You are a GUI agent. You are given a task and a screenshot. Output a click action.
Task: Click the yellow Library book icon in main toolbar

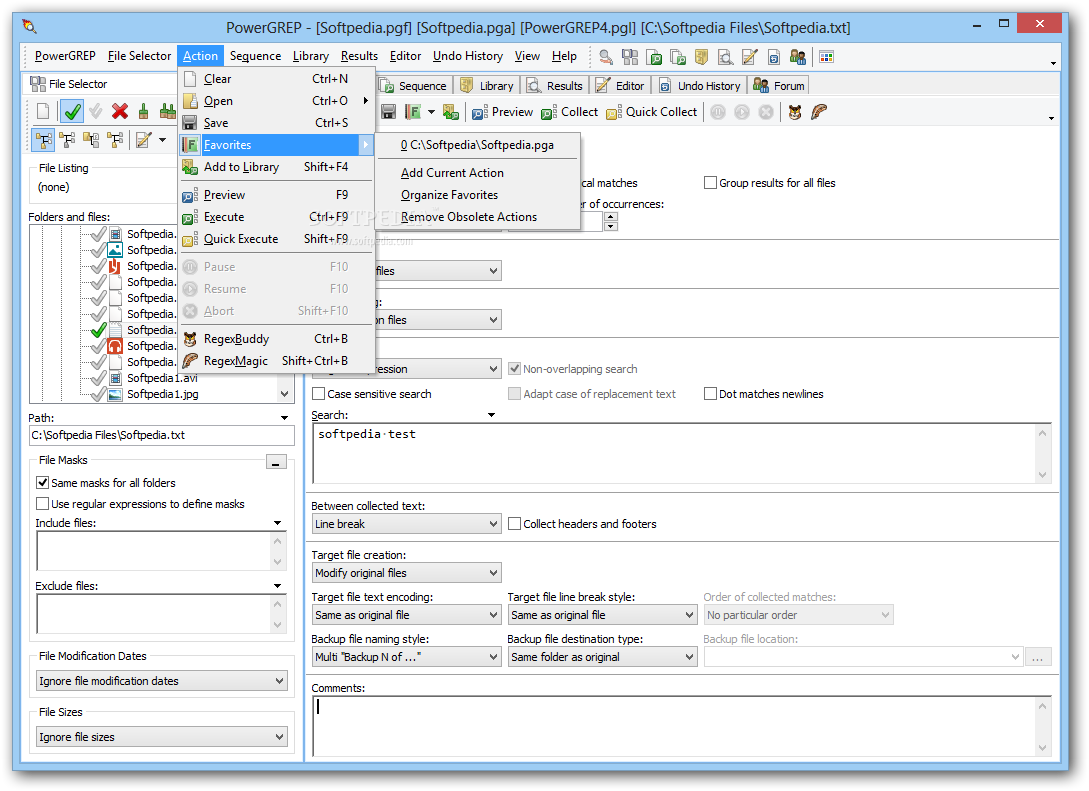pos(701,56)
